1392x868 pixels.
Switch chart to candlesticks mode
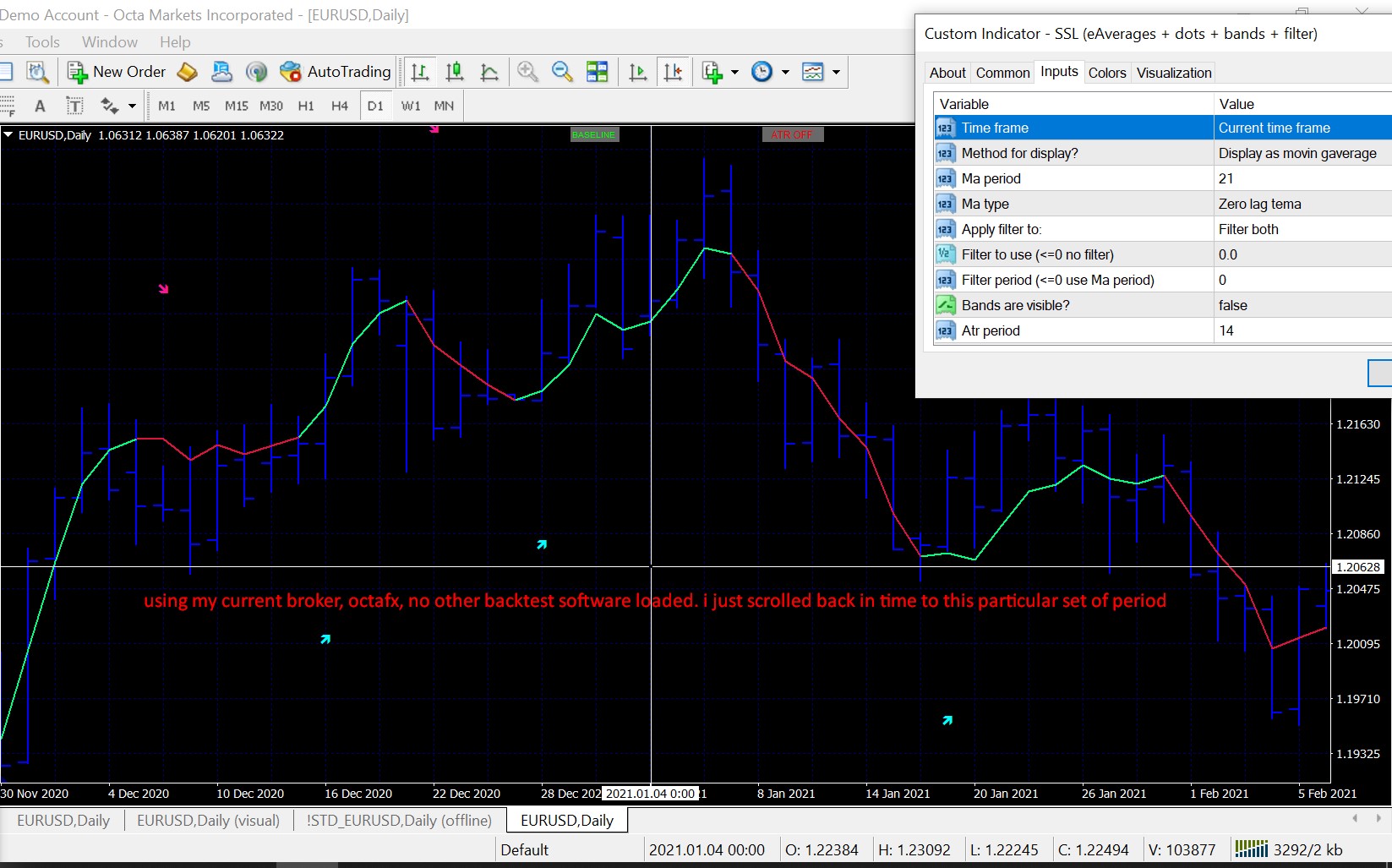click(455, 72)
